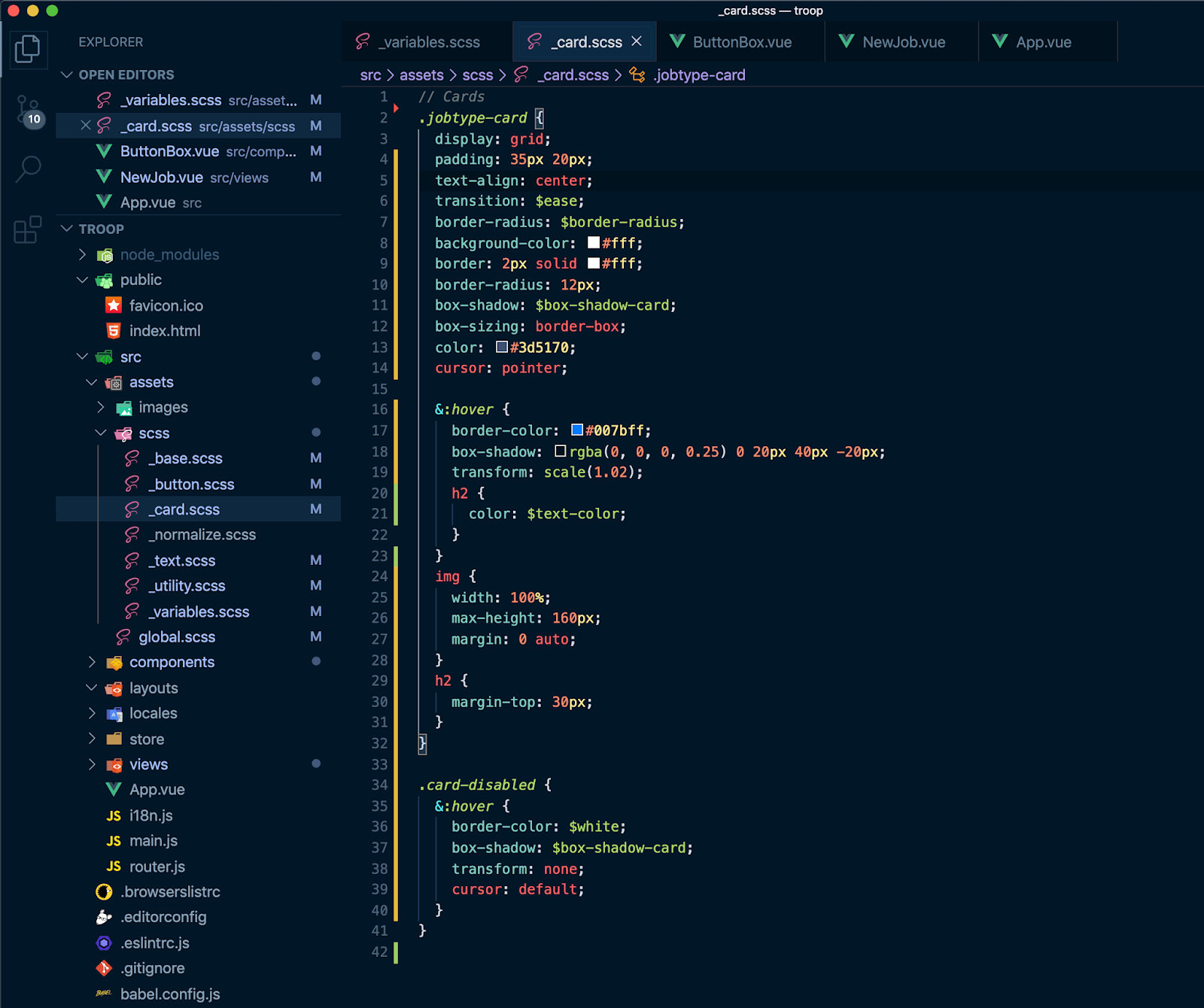
Task: Click the #007bff color swatch on hover rule
Action: [x=576, y=430]
